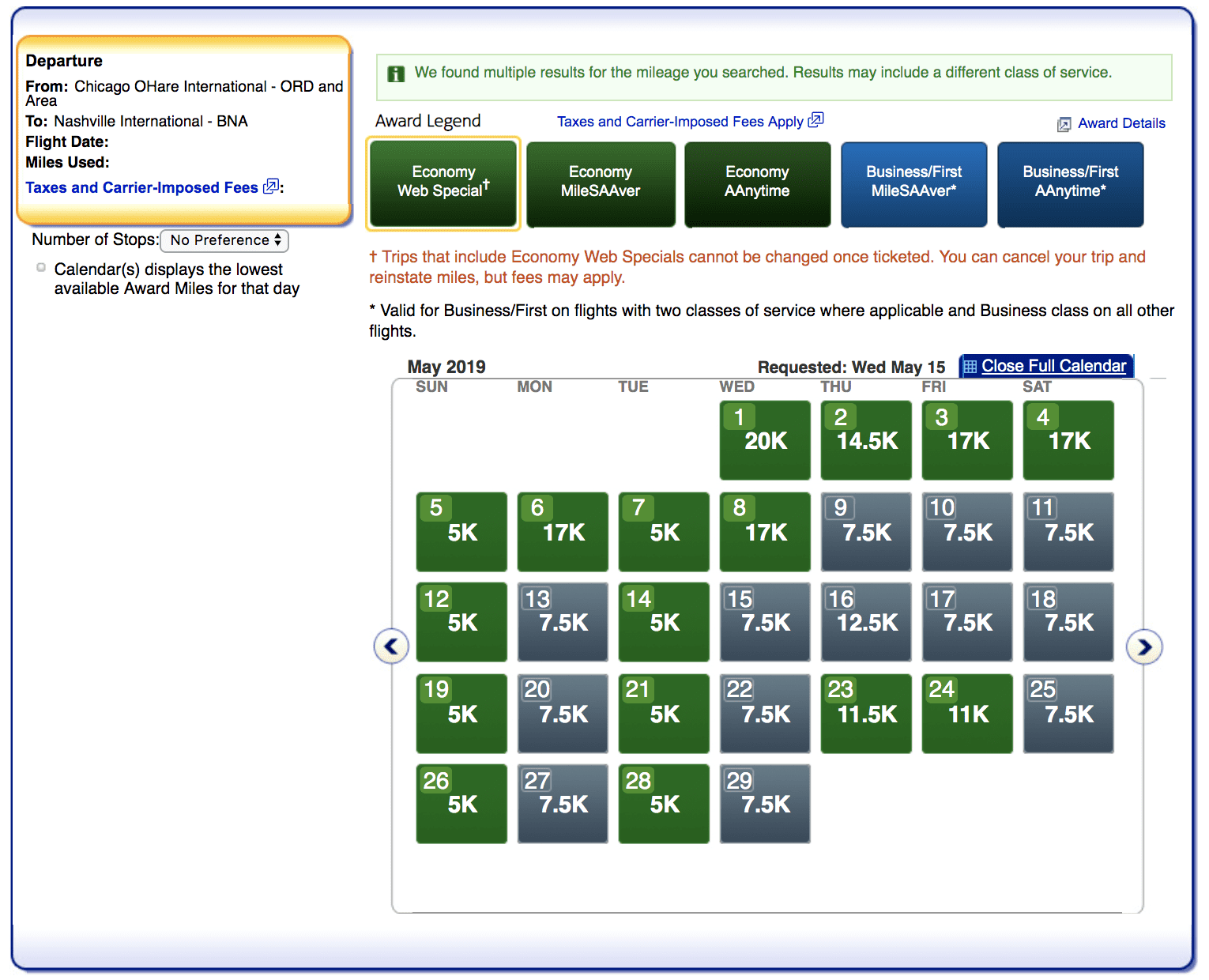This screenshot has width=1209, height=980.
Task: Click Close Full Calendar
Action: (1054, 365)
